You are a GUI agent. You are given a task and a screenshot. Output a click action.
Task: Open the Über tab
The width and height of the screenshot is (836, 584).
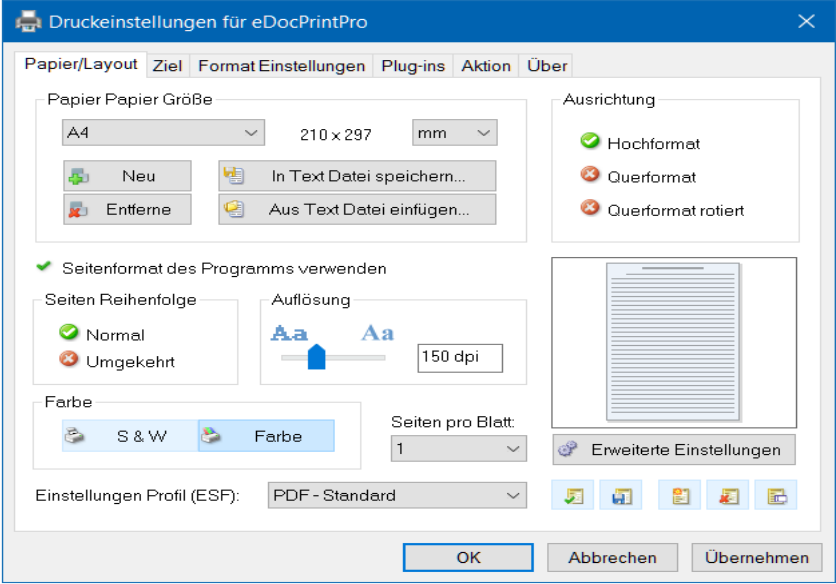[546, 66]
